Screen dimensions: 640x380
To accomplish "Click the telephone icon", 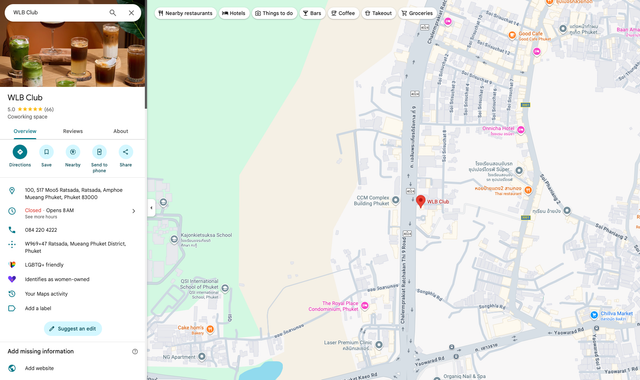I will point(12,230).
